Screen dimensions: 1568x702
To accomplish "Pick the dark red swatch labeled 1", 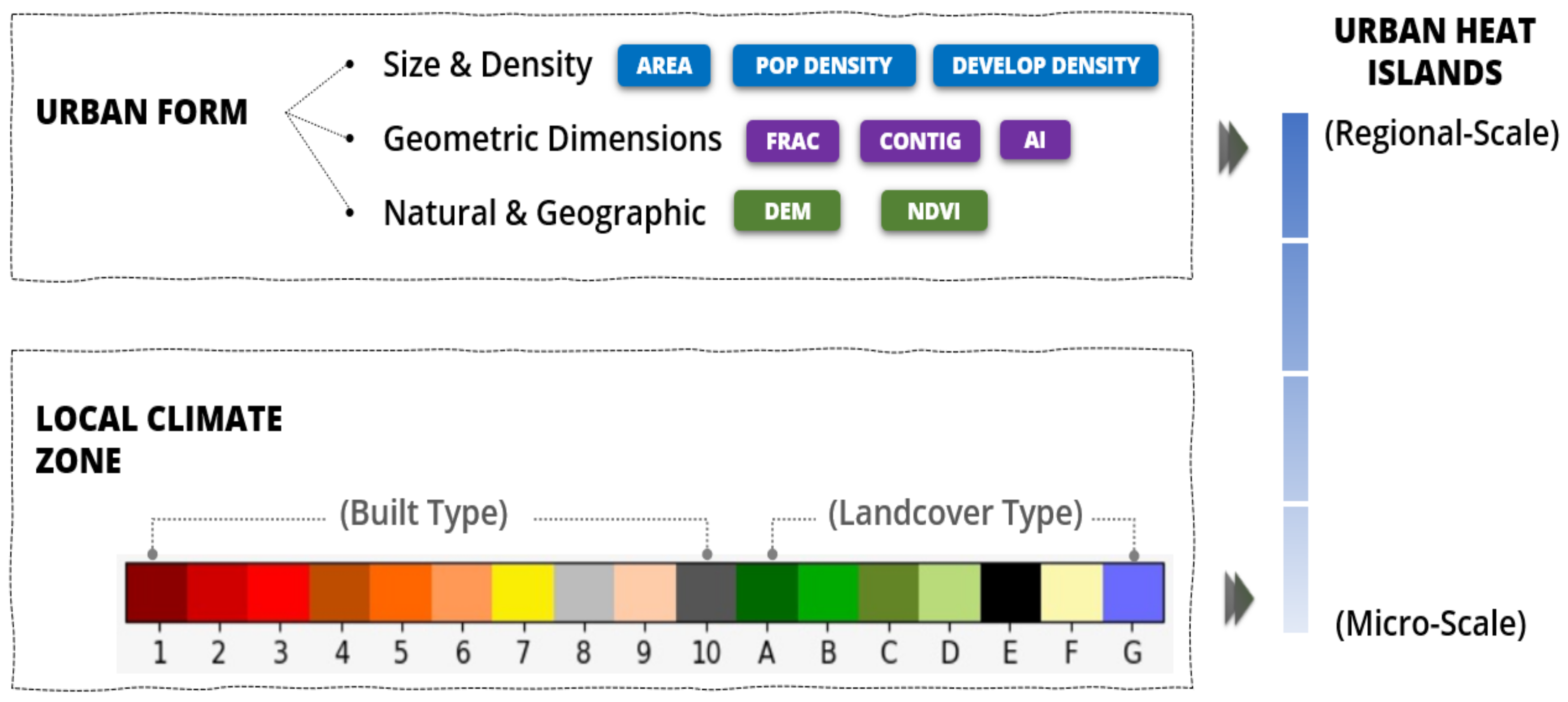I will (x=157, y=592).
